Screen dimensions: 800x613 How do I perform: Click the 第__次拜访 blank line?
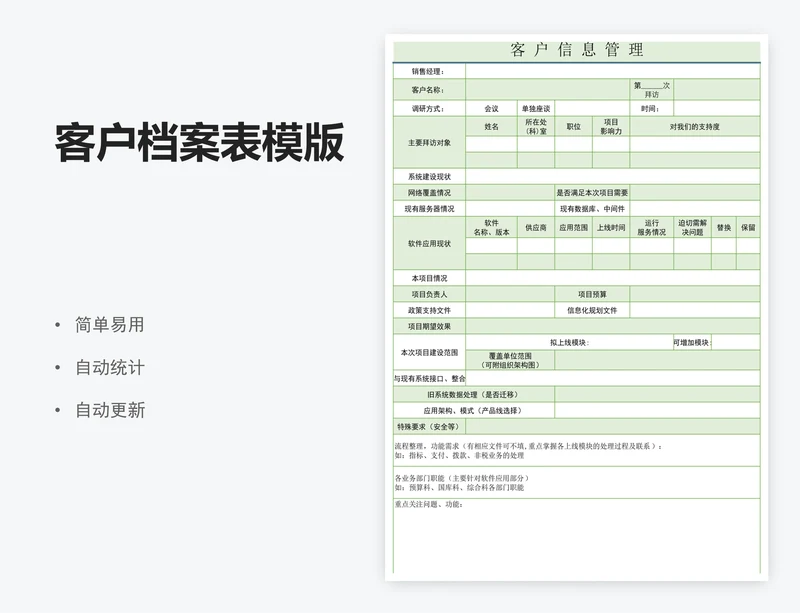click(x=653, y=88)
